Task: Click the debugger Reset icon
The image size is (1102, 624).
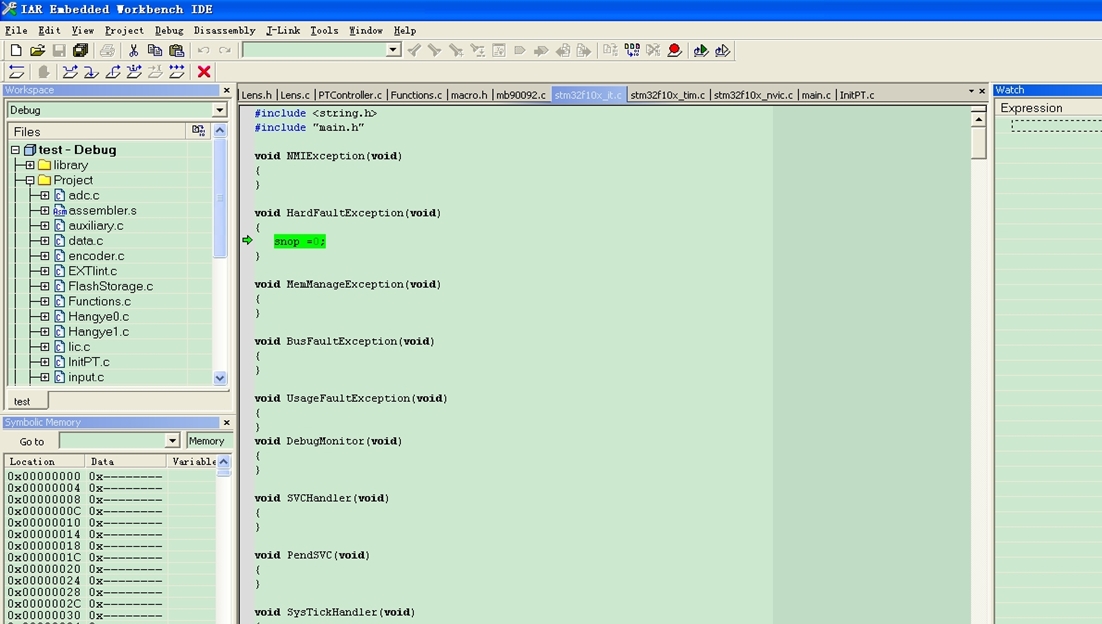Action: 17,72
